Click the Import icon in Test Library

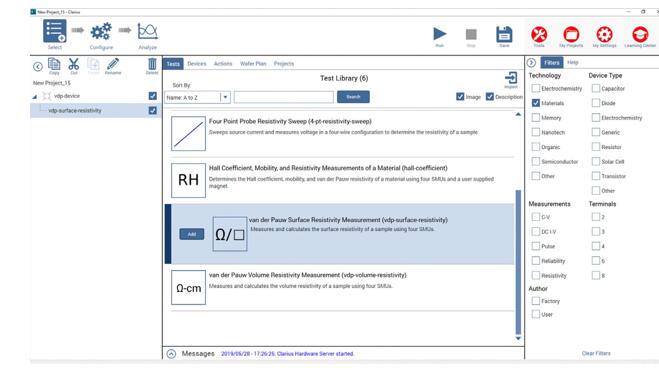511,78
